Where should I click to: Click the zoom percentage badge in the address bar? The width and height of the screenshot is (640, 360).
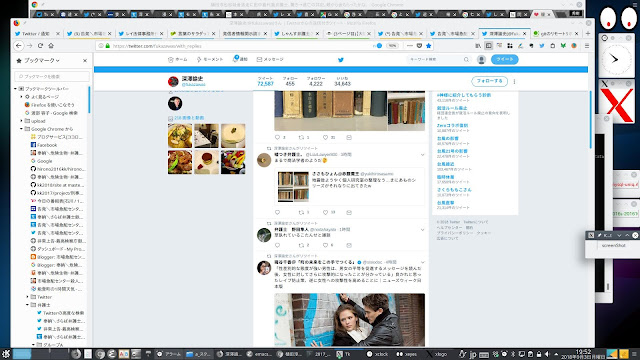tap(392, 46)
